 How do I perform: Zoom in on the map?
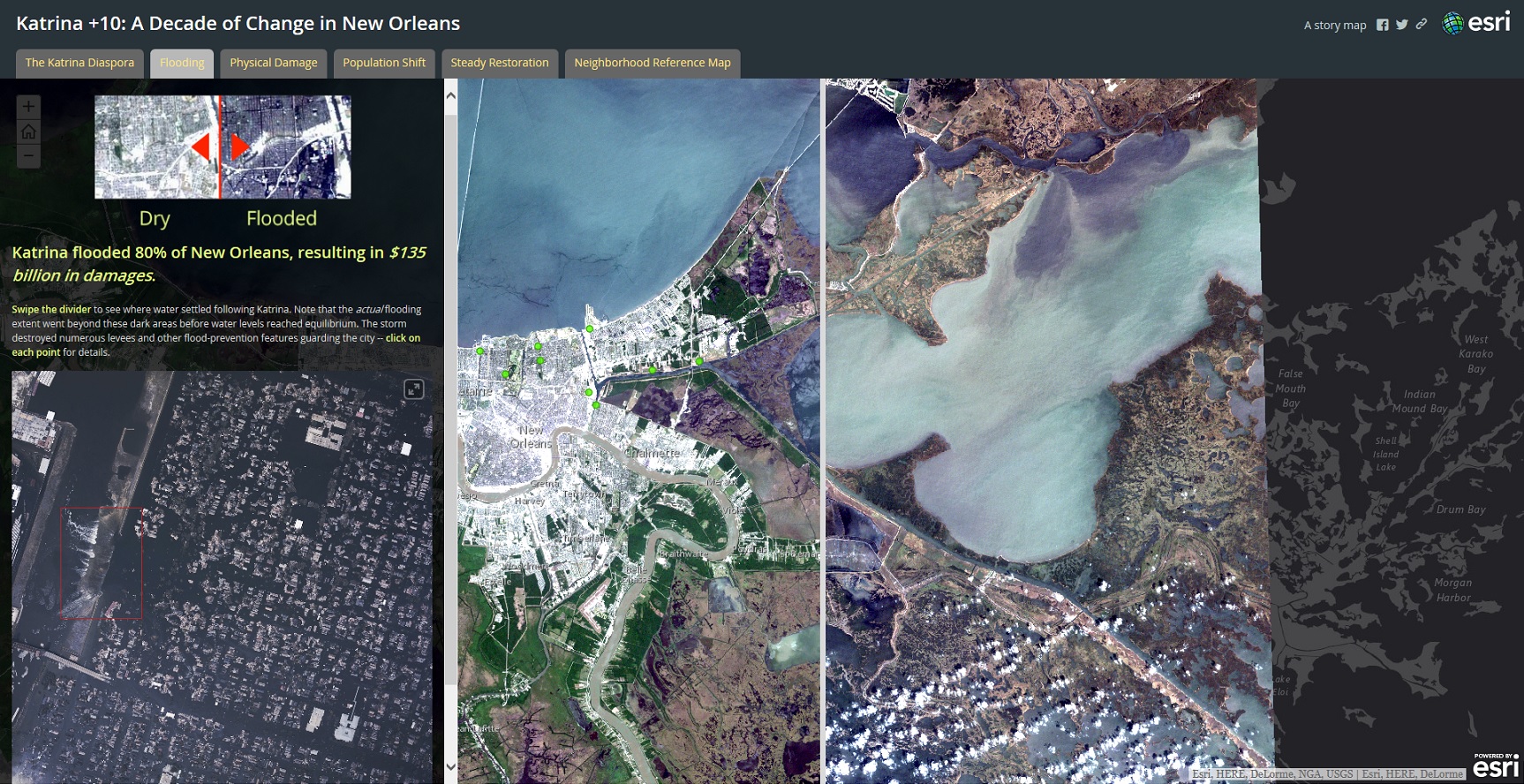(28, 107)
